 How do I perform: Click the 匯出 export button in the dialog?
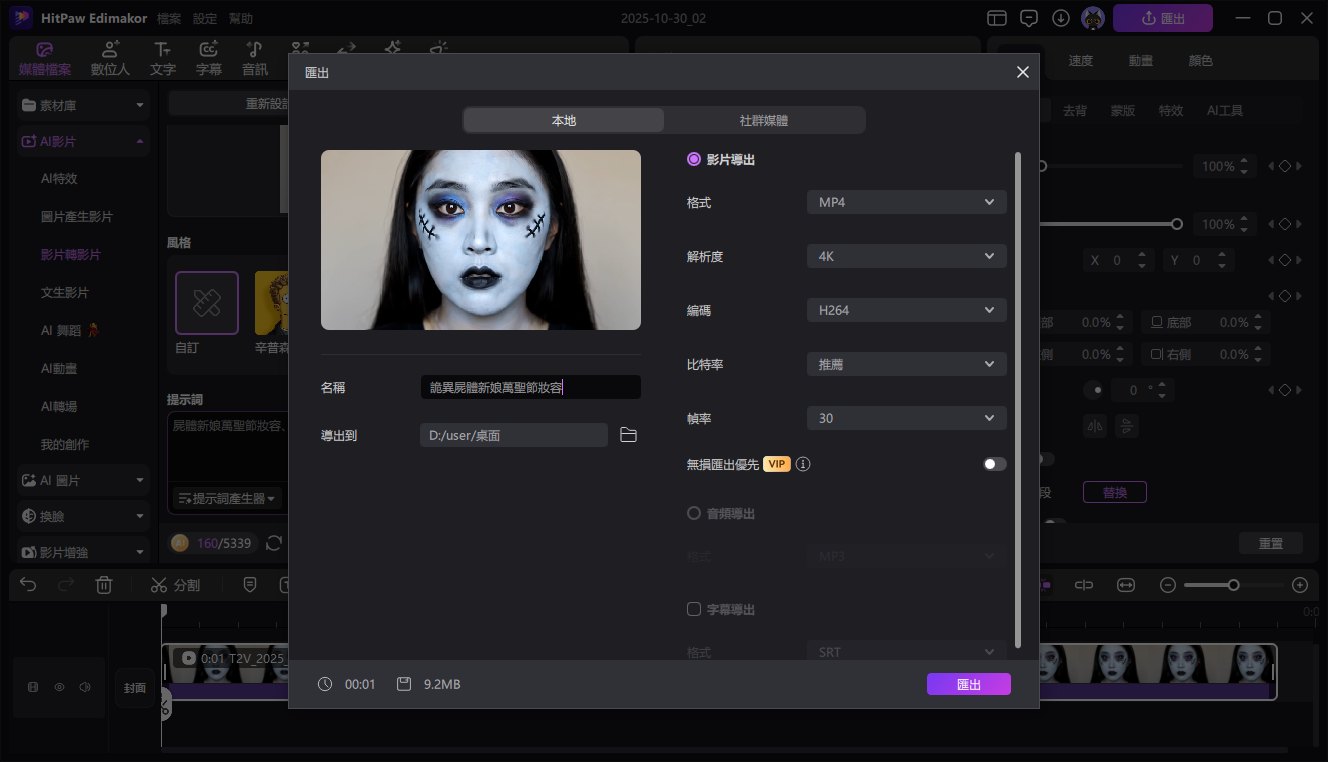point(967,684)
